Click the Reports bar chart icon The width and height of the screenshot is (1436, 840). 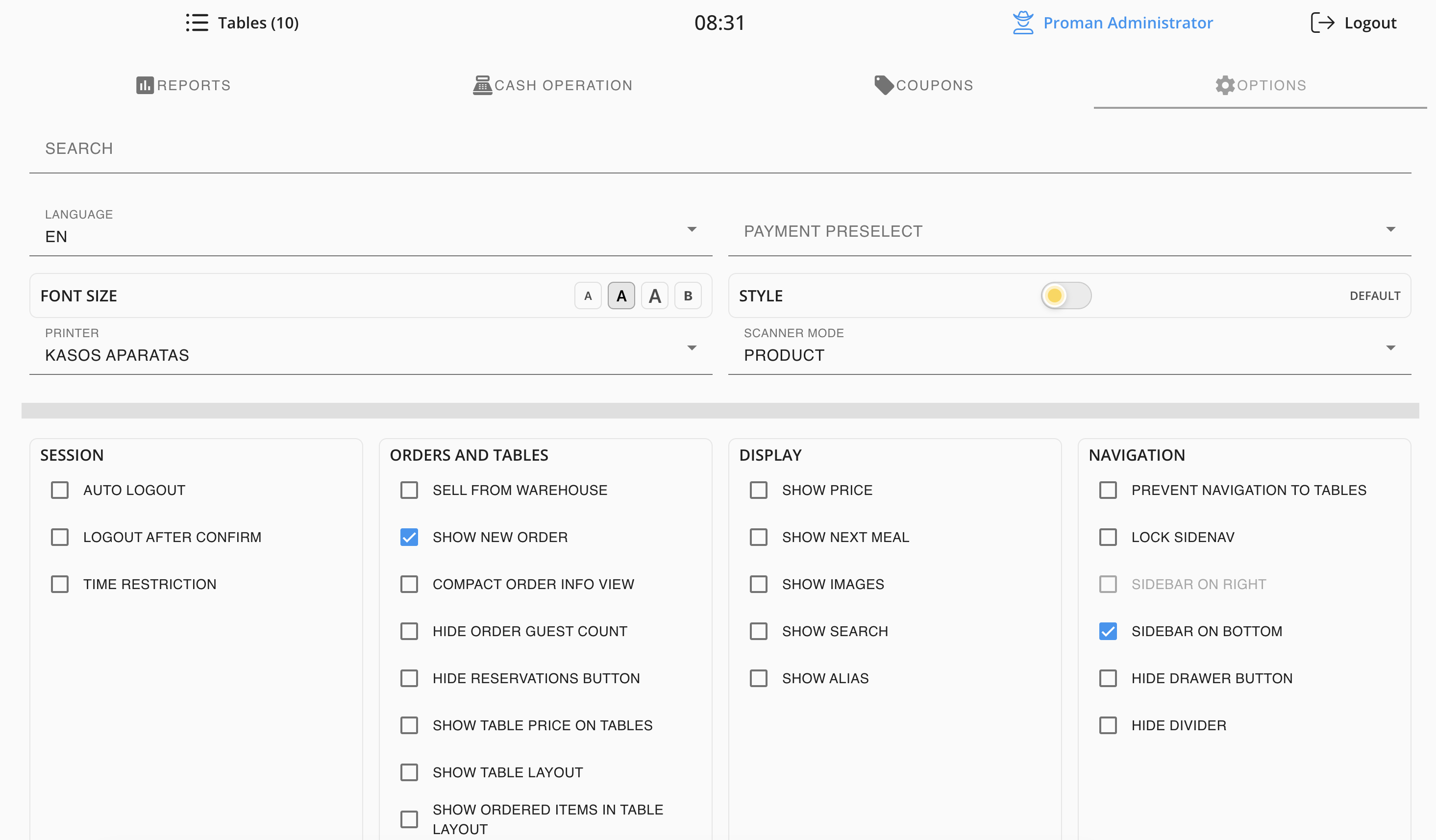coord(145,85)
